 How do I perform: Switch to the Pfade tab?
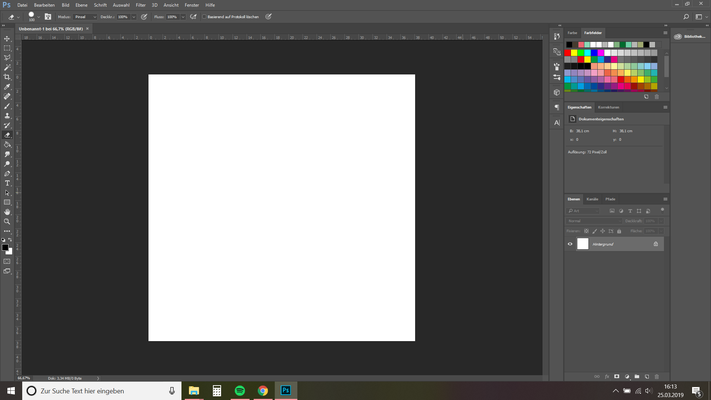pyautogui.click(x=610, y=199)
